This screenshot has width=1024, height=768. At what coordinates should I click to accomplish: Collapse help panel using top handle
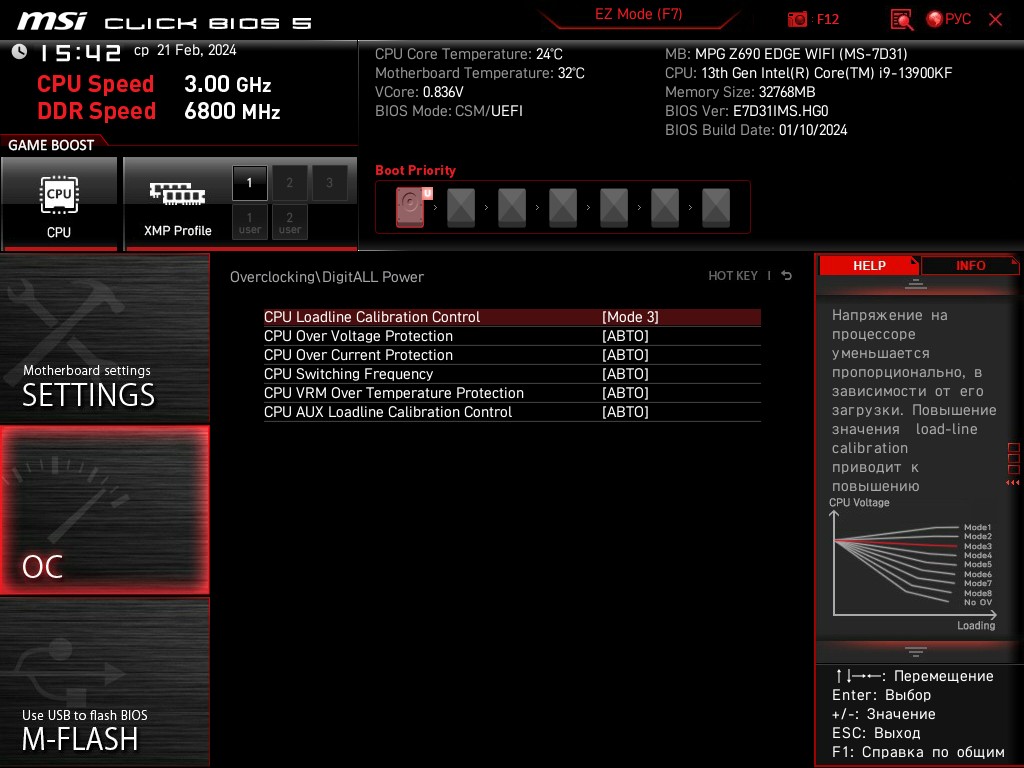[916, 284]
